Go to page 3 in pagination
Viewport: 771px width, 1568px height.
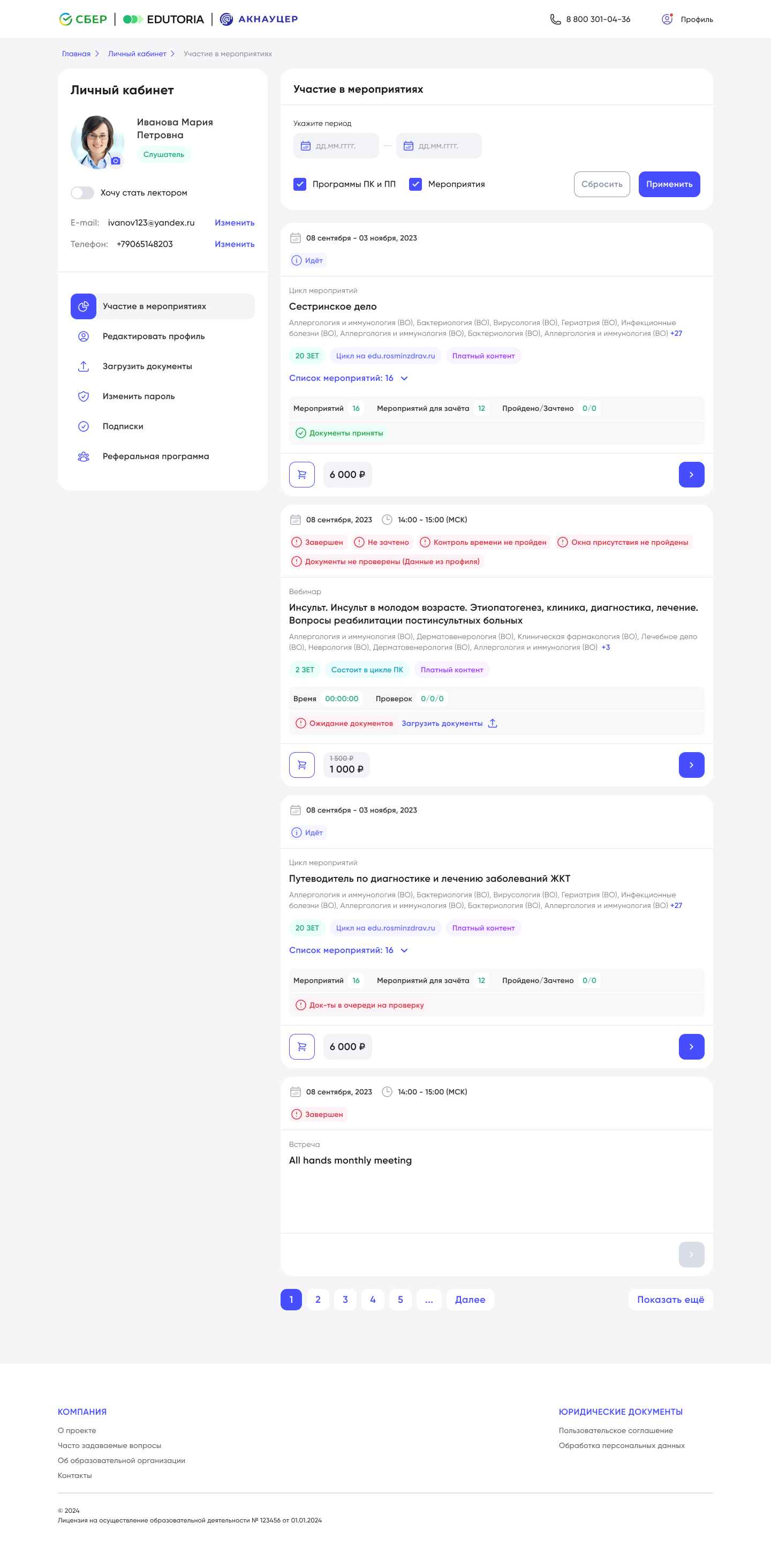tap(345, 1300)
